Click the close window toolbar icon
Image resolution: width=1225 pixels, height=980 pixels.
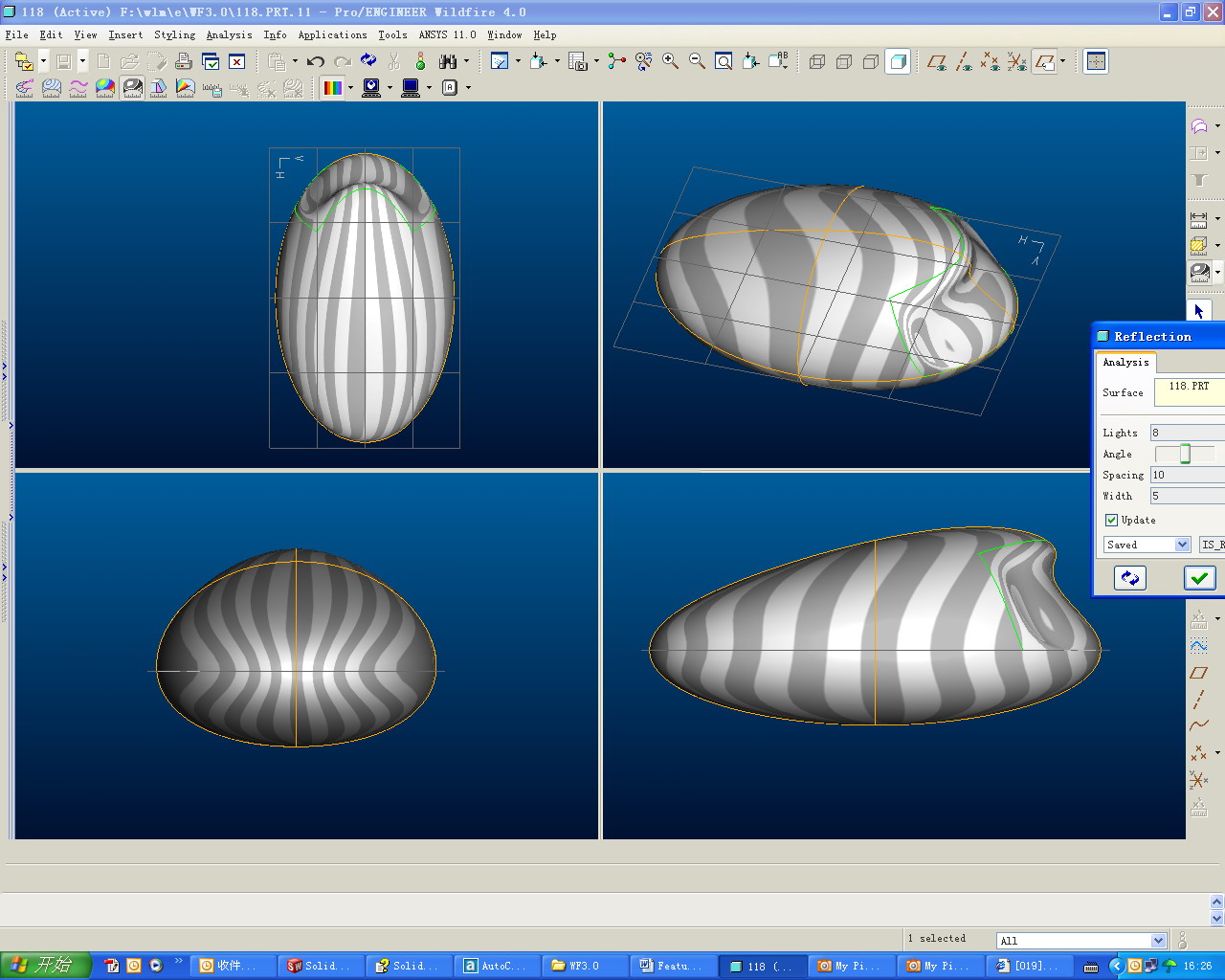point(236,61)
